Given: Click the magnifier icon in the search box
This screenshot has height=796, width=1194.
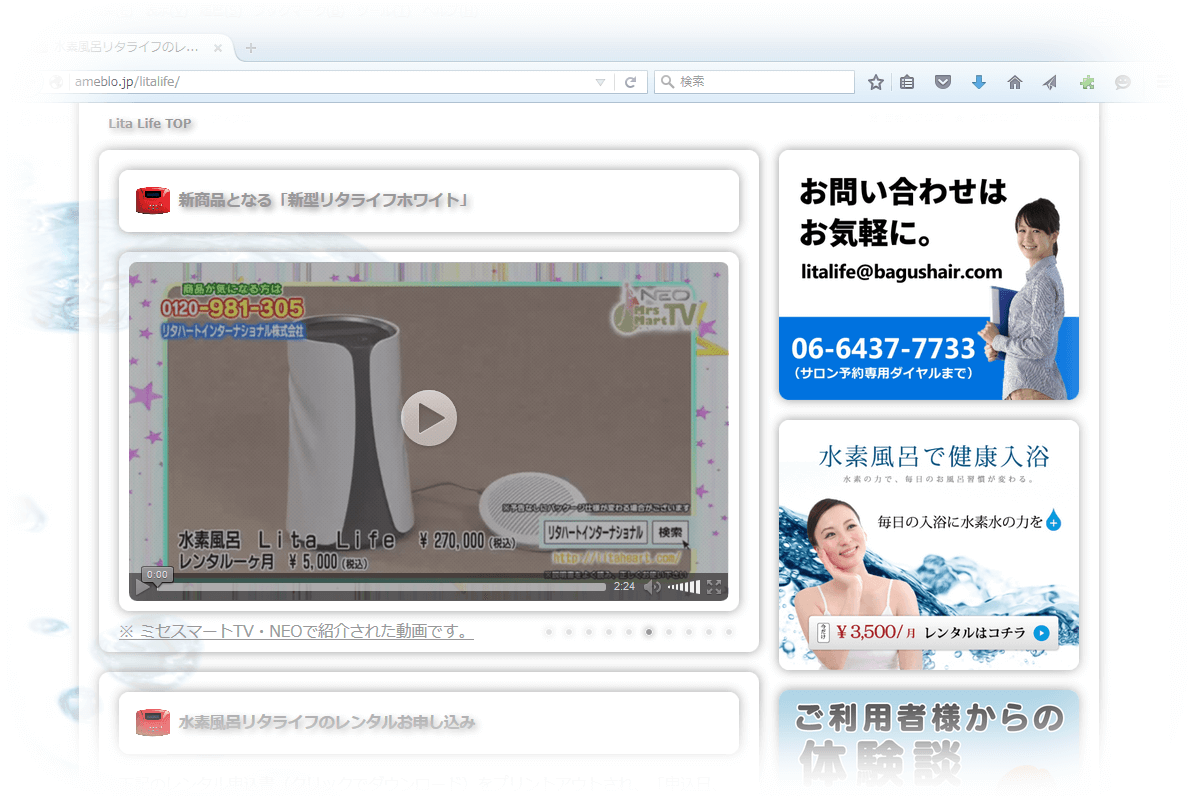Looking at the screenshot, I should pos(667,82).
